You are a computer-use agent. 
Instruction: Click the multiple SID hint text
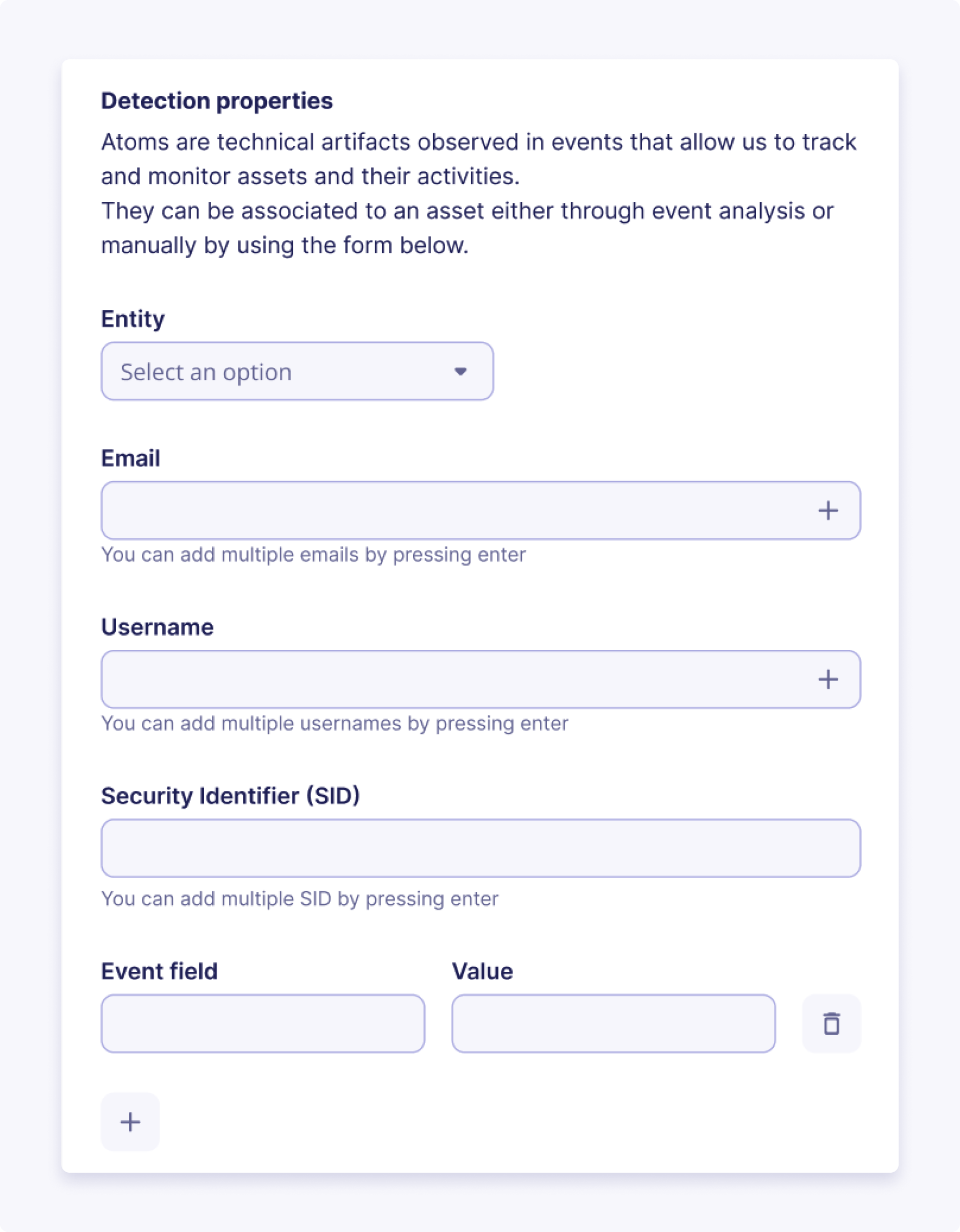[300, 899]
